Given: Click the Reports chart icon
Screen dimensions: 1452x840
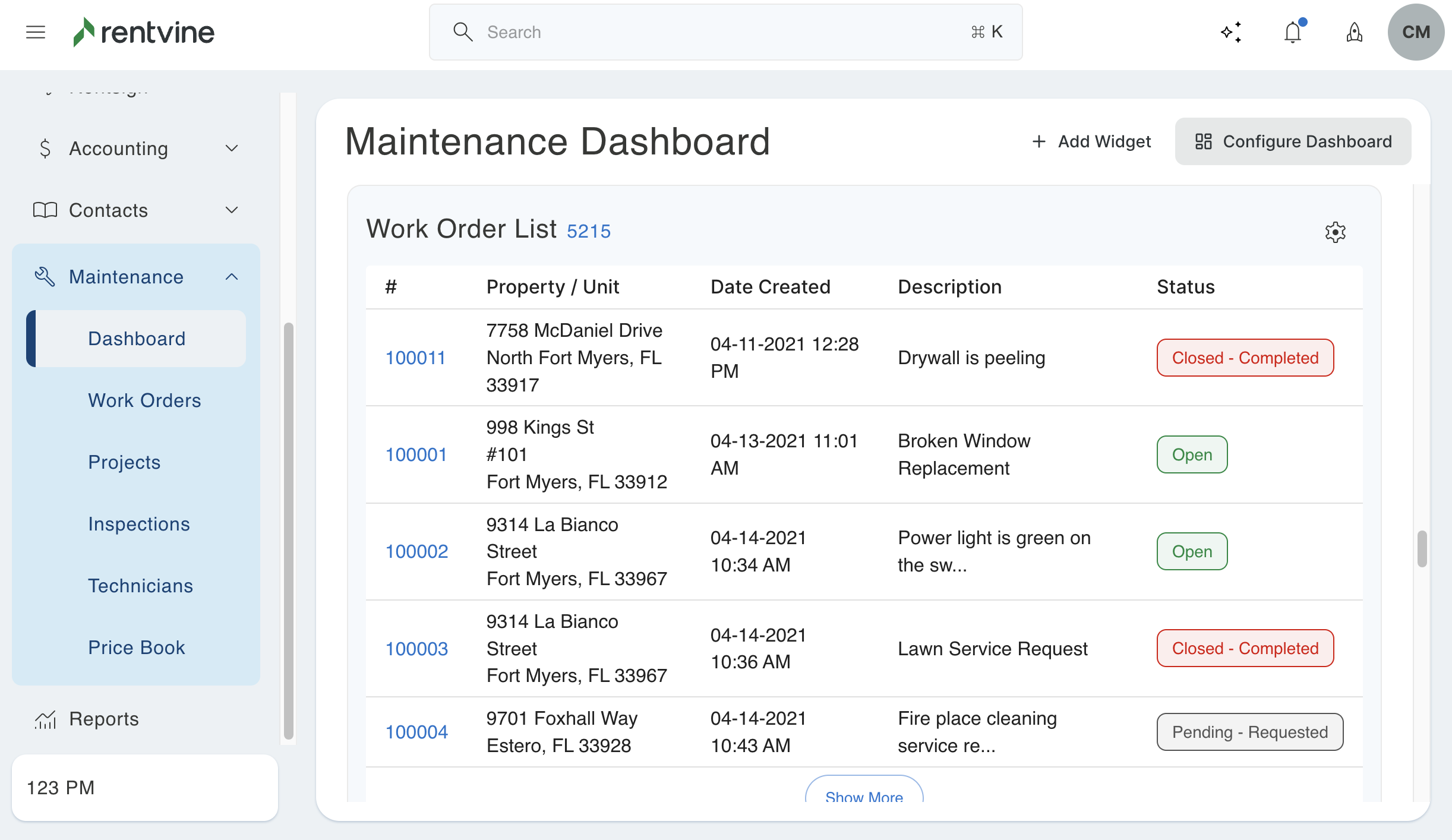Looking at the screenshot, I should 45,719.
